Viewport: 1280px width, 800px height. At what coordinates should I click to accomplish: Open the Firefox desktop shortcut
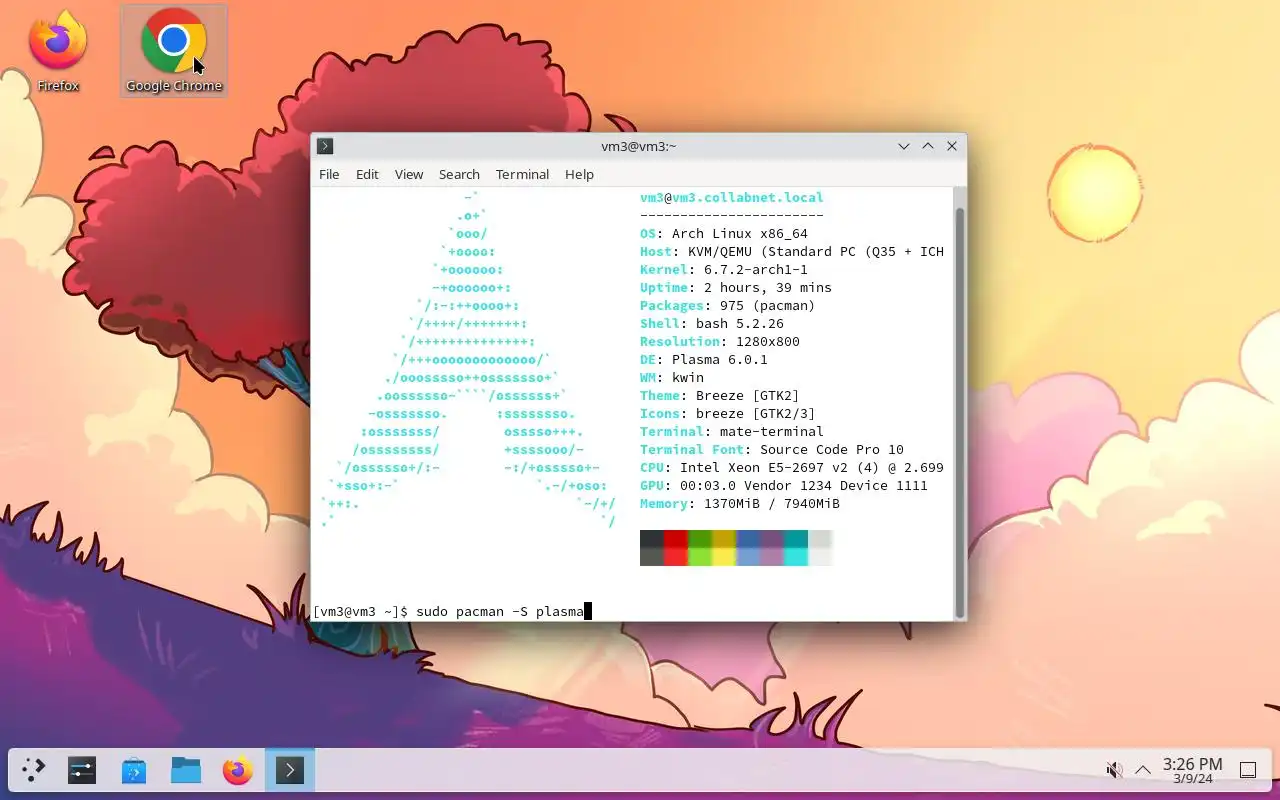(x=58, y=52)
